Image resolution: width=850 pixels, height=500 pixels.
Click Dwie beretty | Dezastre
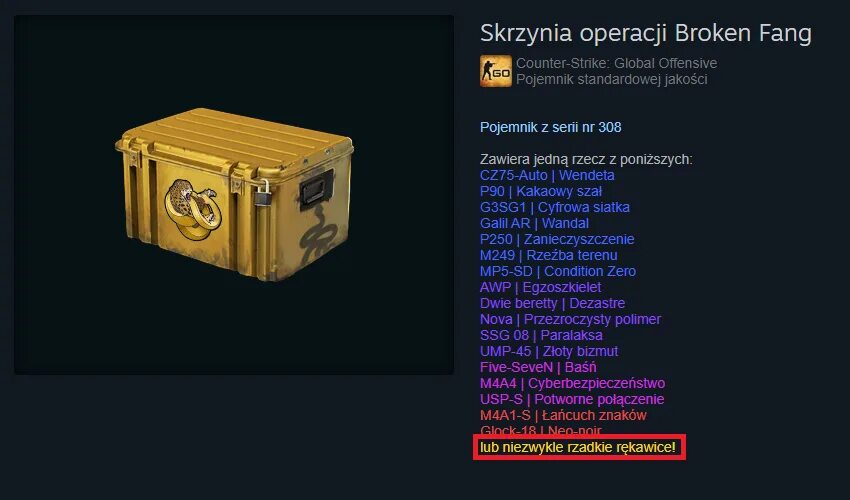coord(552,303)
